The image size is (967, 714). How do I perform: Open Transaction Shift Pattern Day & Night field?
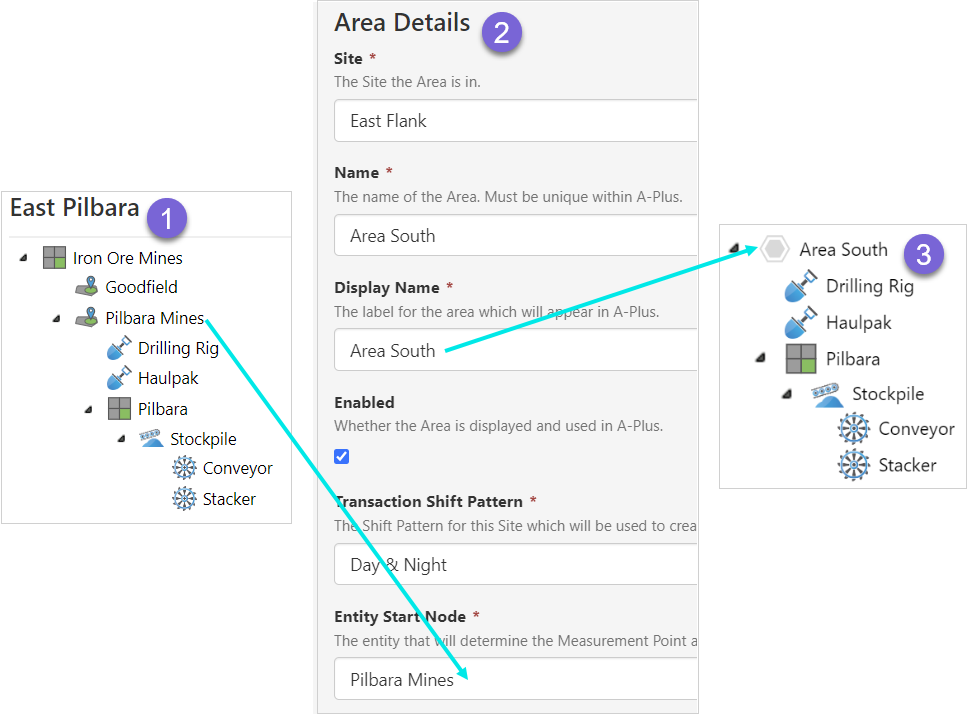click(x=516, y=564)
